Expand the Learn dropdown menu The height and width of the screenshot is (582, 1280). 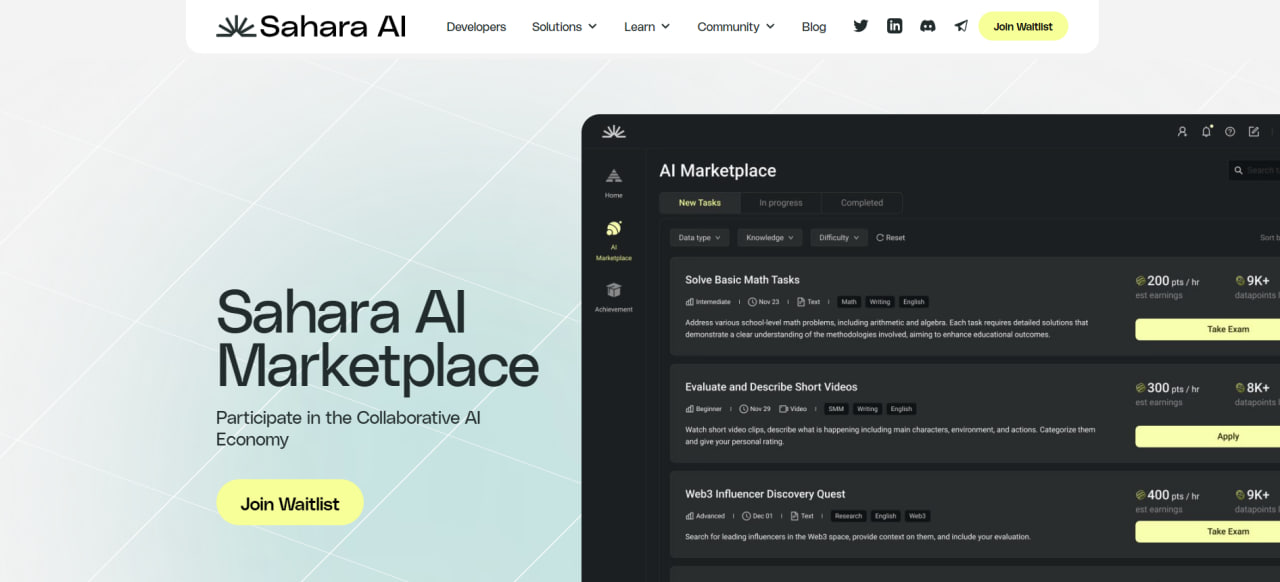tap(647, 27)
